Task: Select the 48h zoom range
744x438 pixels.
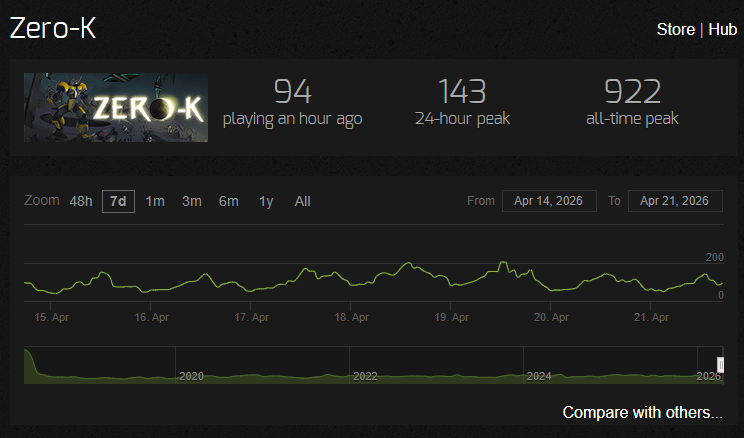Action: tap(81, 201)
